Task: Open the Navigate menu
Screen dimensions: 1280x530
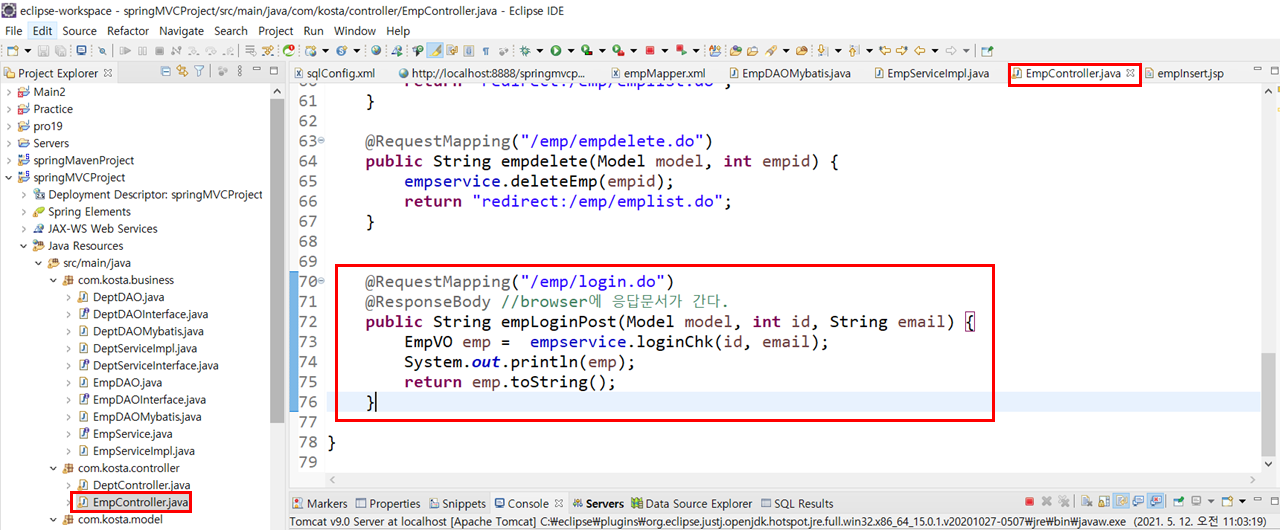Action: click(x=181, y=31)
